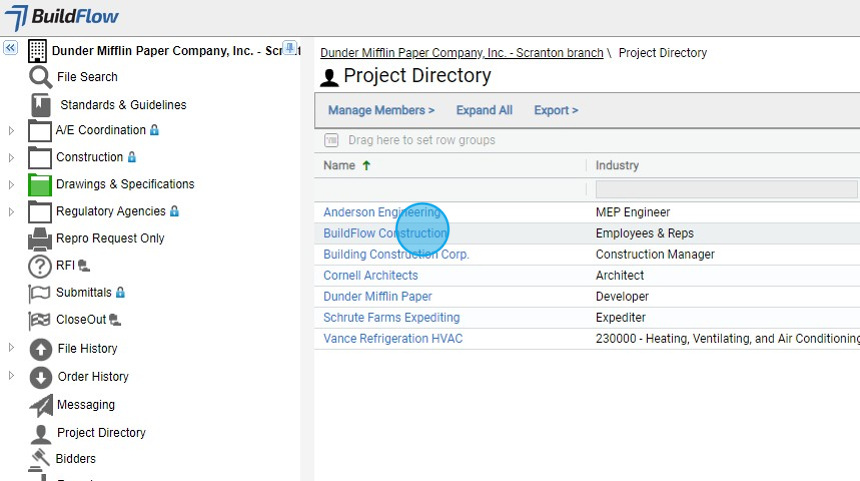The width and height of the screenshot is (860, 481).
Task: Click the Bidders gavel icon
Action: click(x=39, y=460)
